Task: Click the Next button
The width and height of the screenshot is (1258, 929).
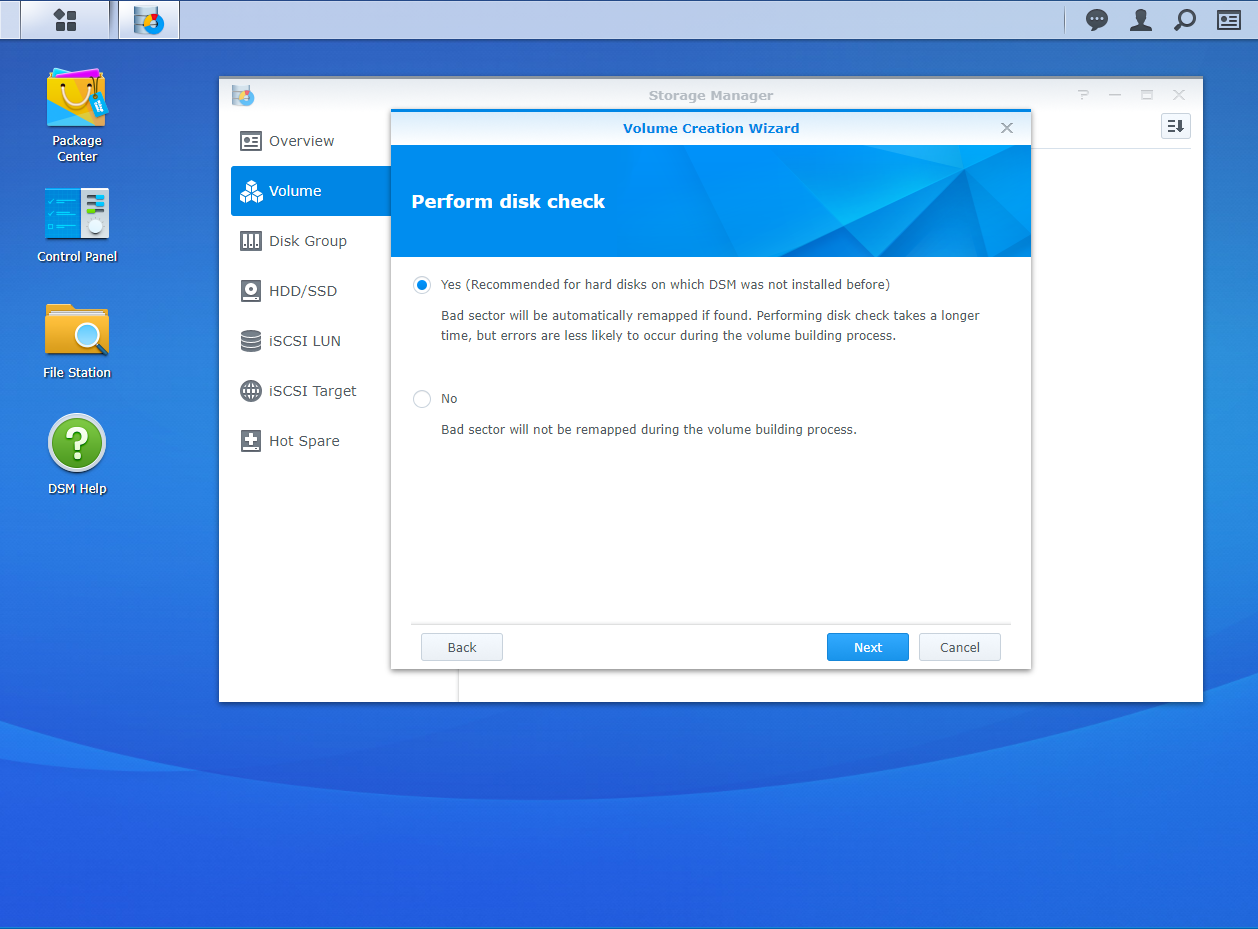Action: [867, 647]
